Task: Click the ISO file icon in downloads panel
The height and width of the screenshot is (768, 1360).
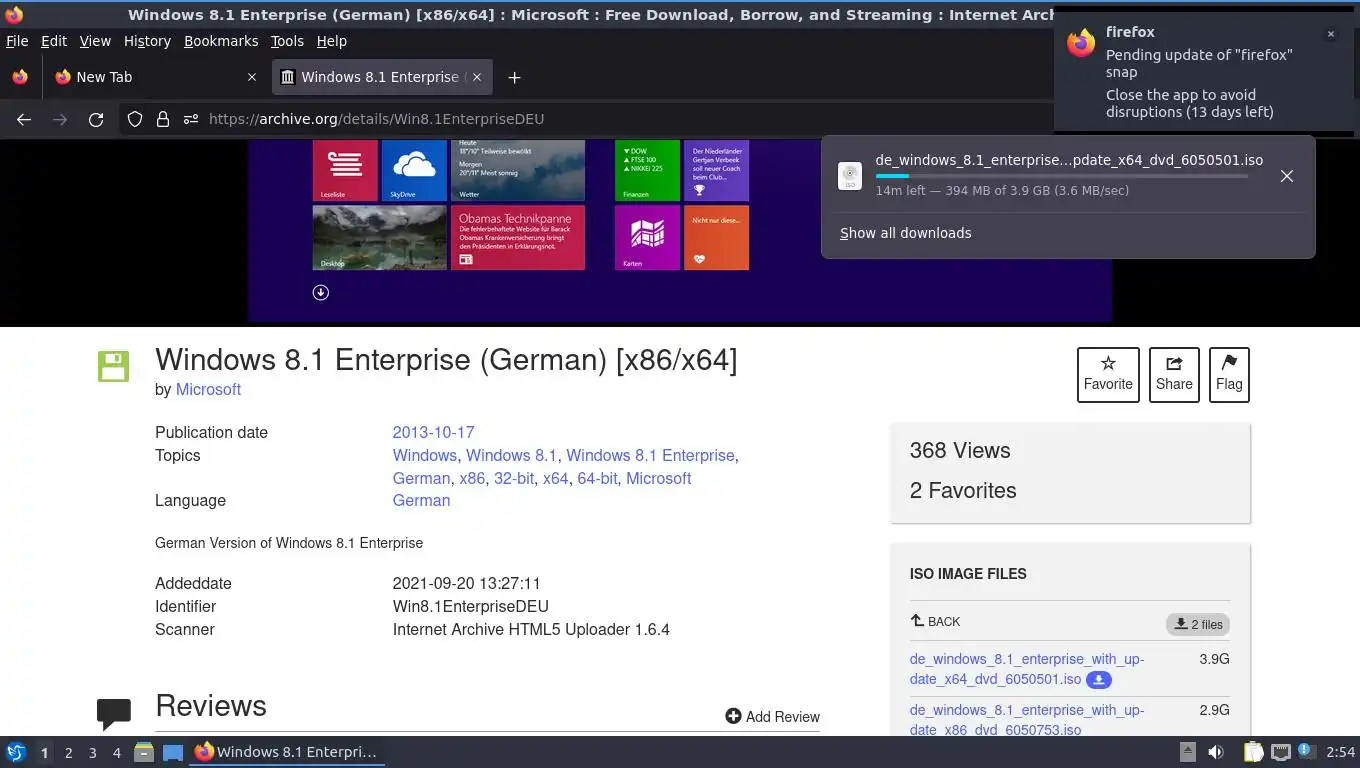Action: coord(850,176)
